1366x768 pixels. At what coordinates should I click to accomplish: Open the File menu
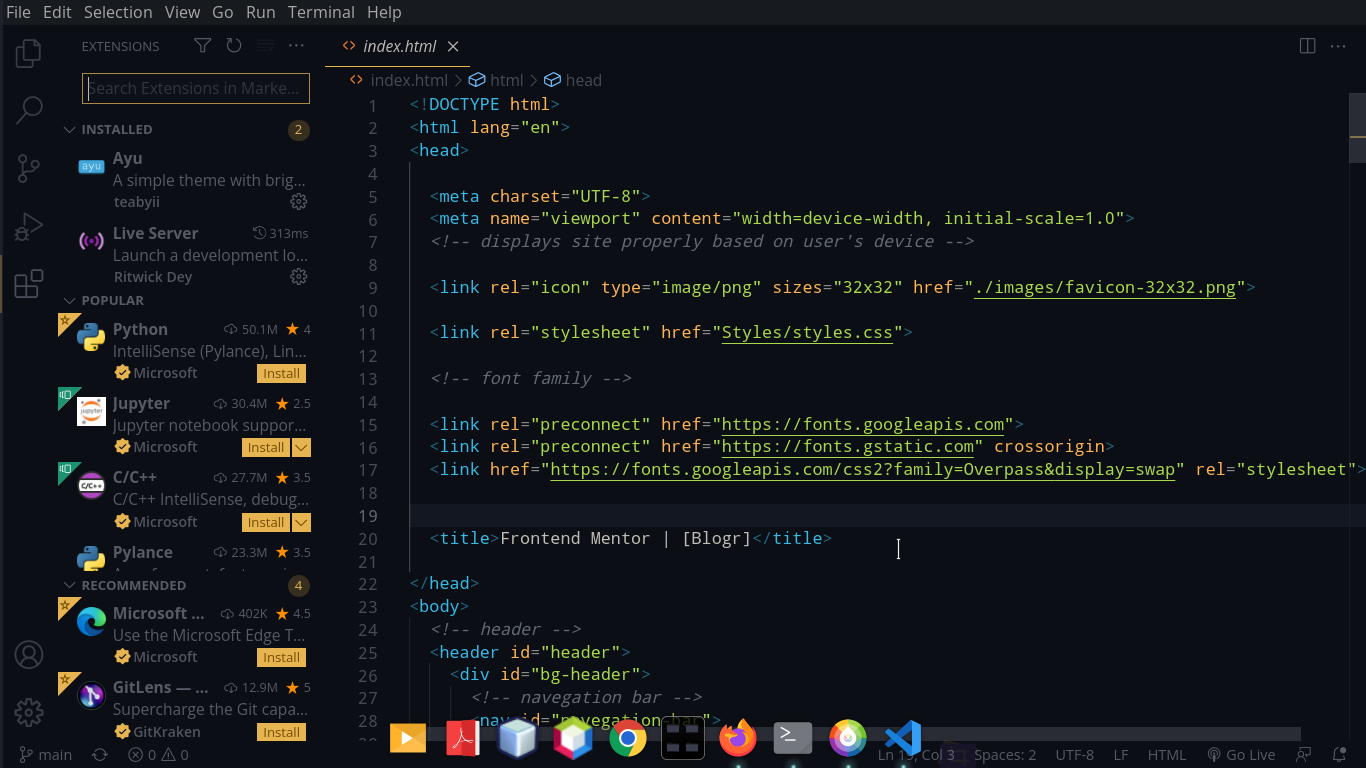click(18, 12)
